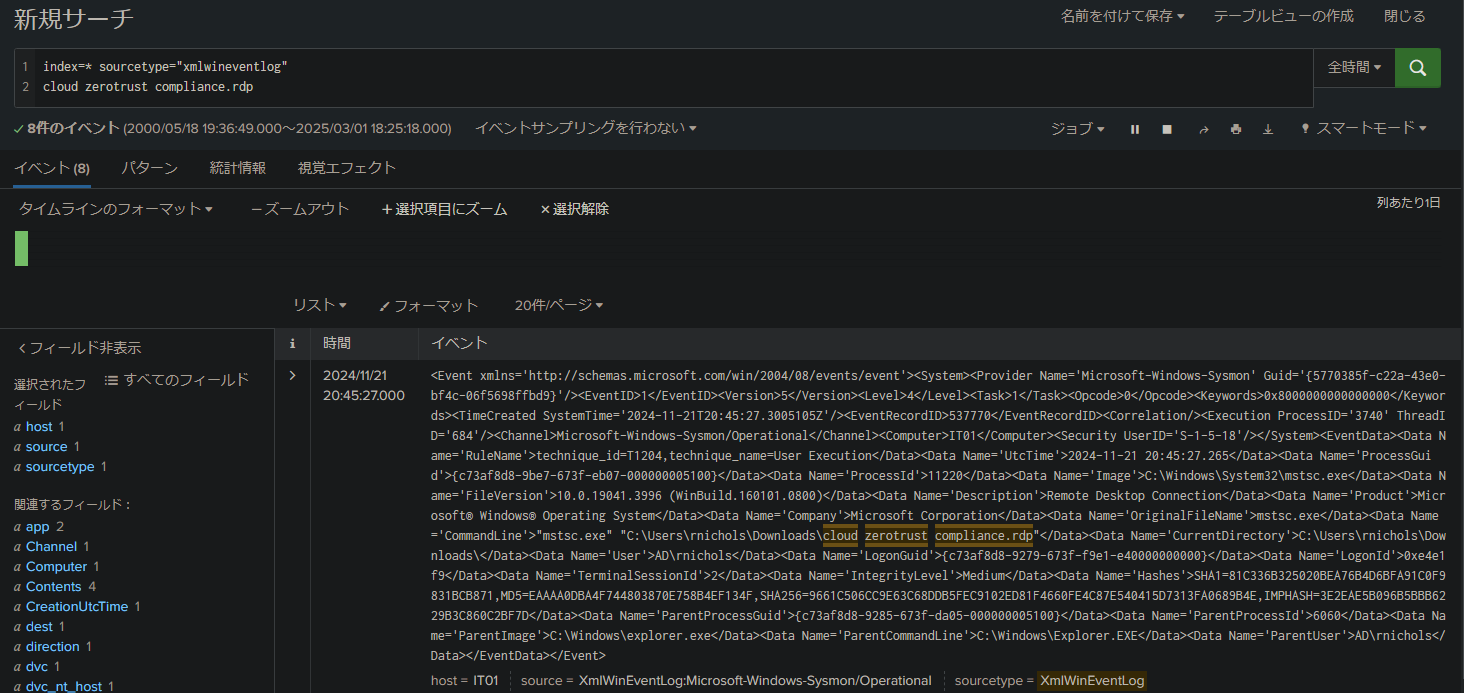Switch to the 統計情報 tab
Screen dimensions: 1464x693
[x=238, y=168]
